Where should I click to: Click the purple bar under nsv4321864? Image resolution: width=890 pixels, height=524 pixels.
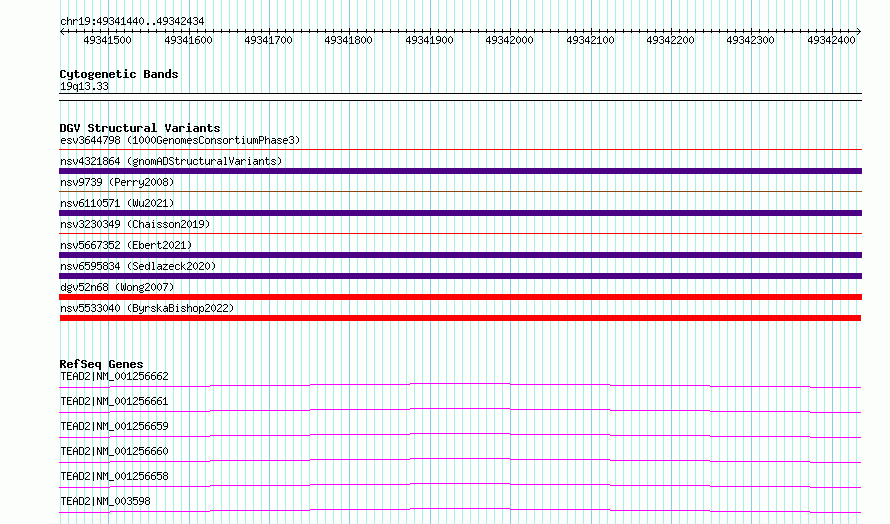[x=460, y=171]
